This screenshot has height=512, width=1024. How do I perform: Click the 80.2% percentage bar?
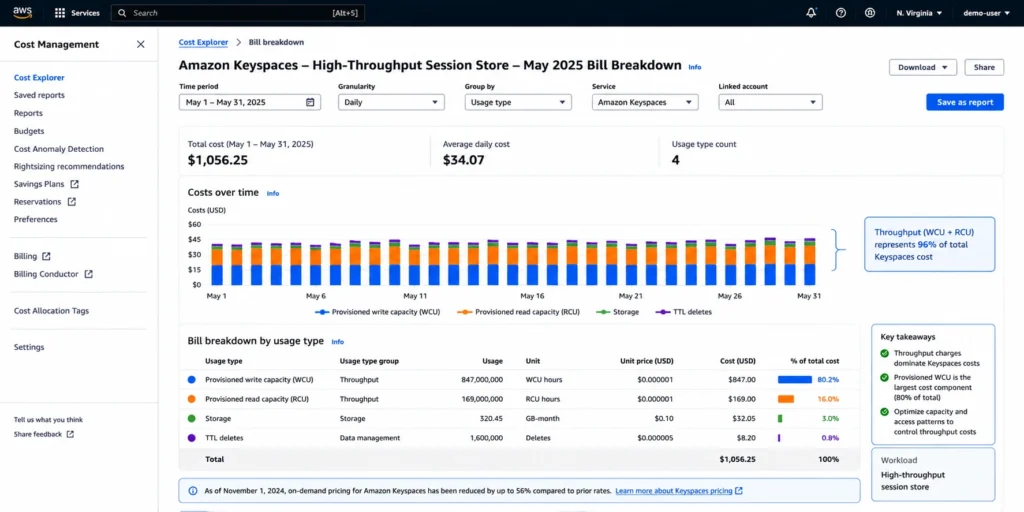[x=795, y=379]
